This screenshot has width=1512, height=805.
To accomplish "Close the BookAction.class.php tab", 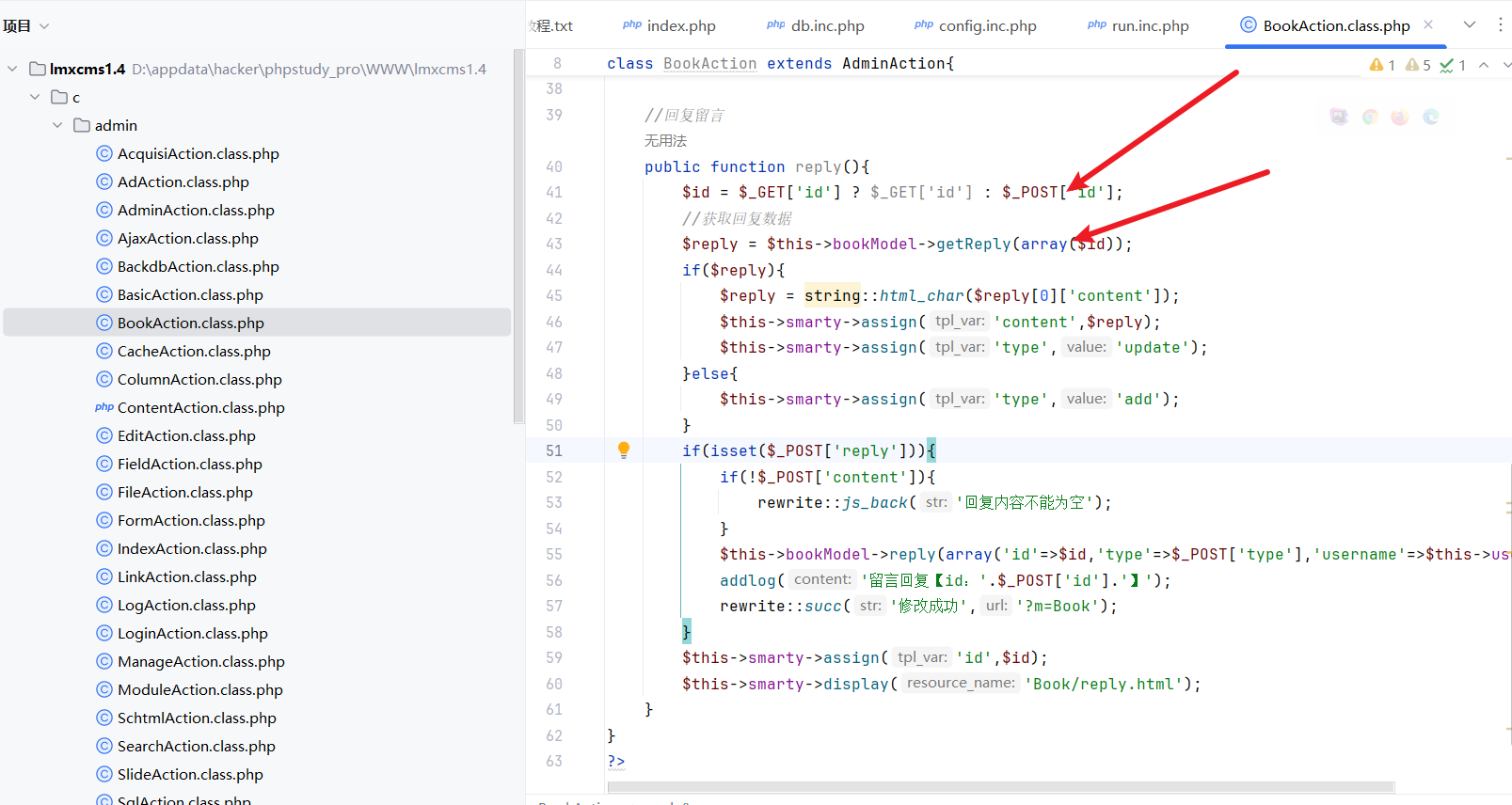I will [x=1428, y=24].
